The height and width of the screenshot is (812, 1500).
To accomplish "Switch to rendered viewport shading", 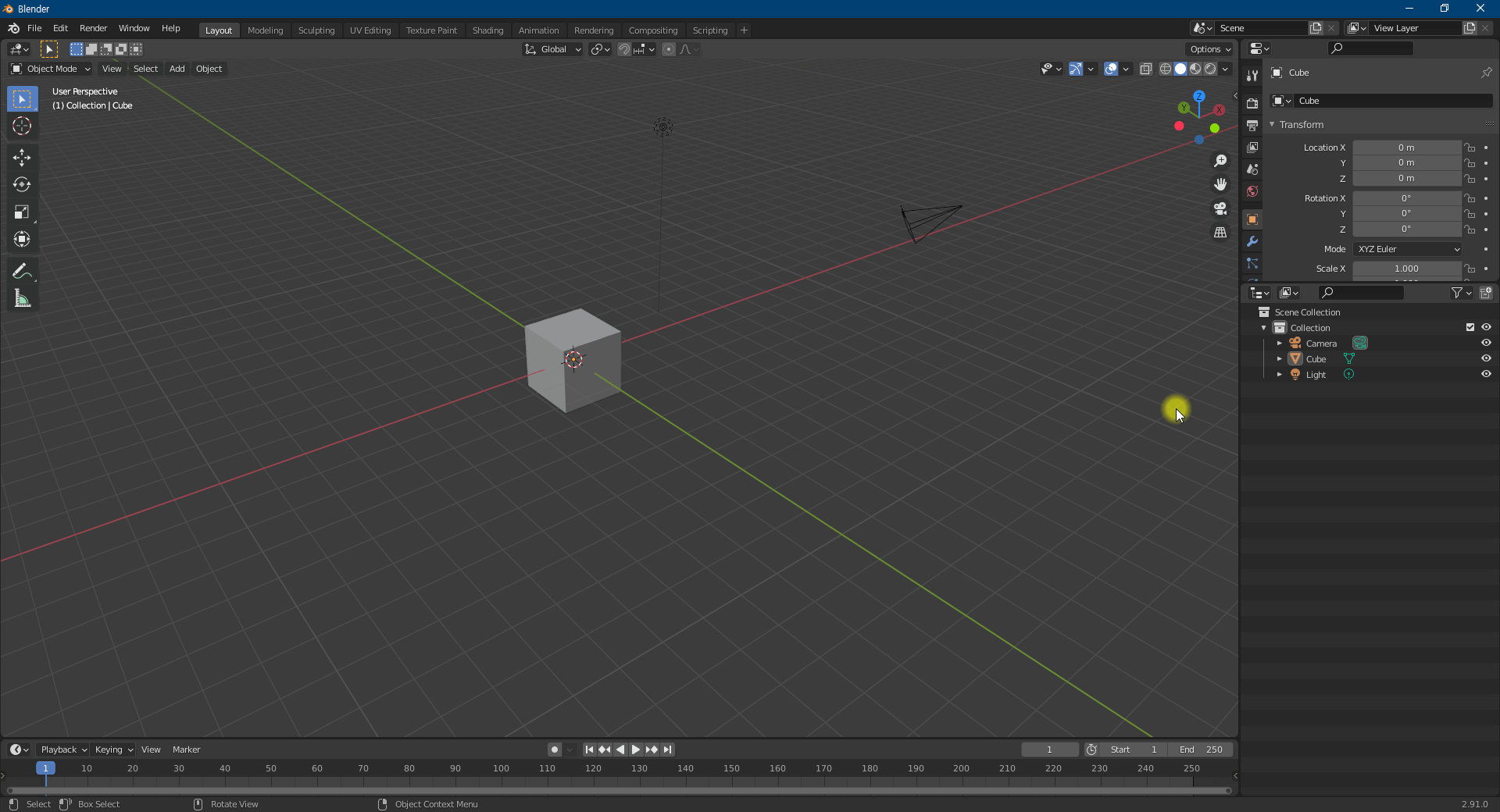I will tap(1210, 69).
